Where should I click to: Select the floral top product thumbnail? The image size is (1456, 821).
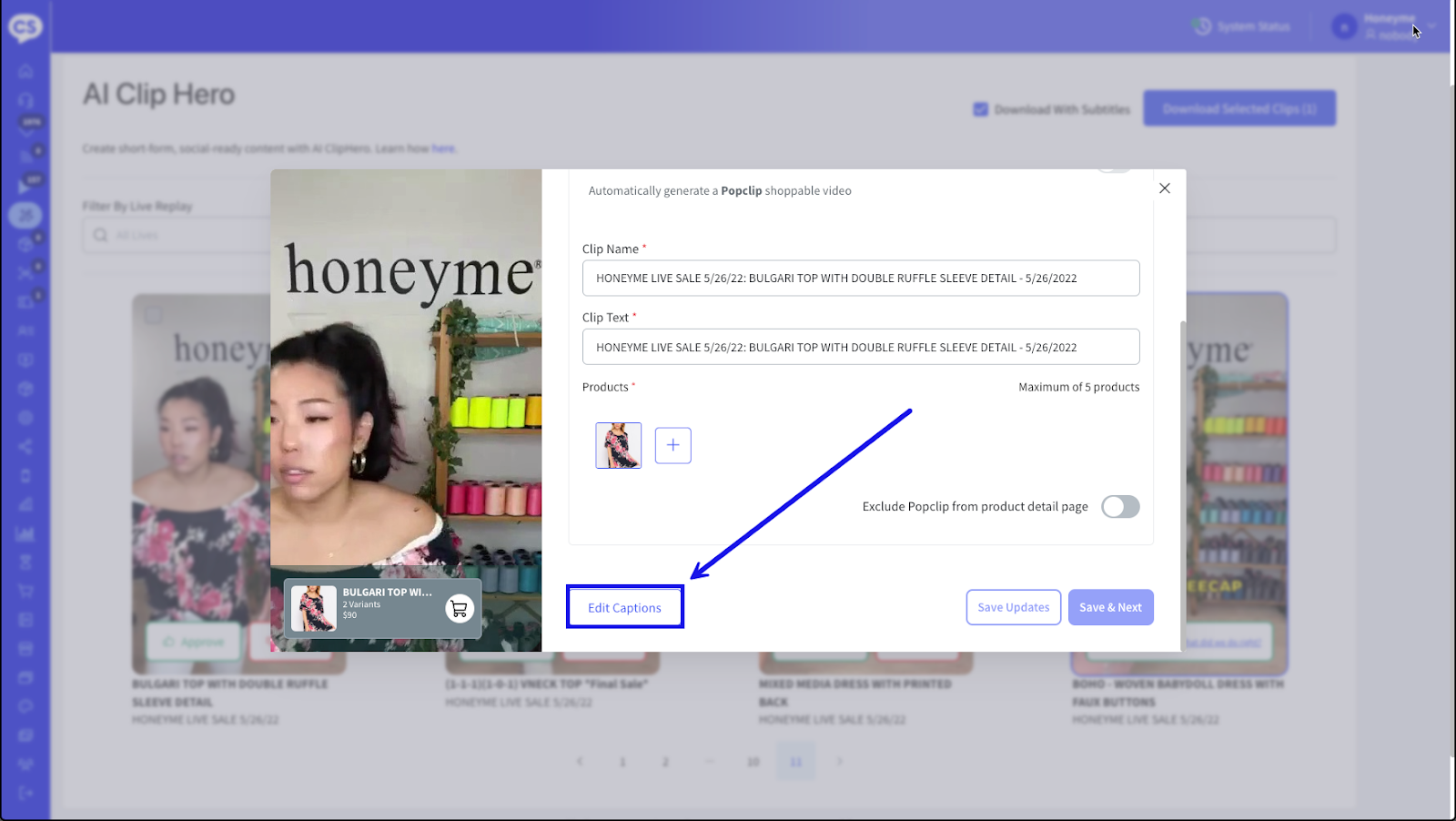coord(618,445)
